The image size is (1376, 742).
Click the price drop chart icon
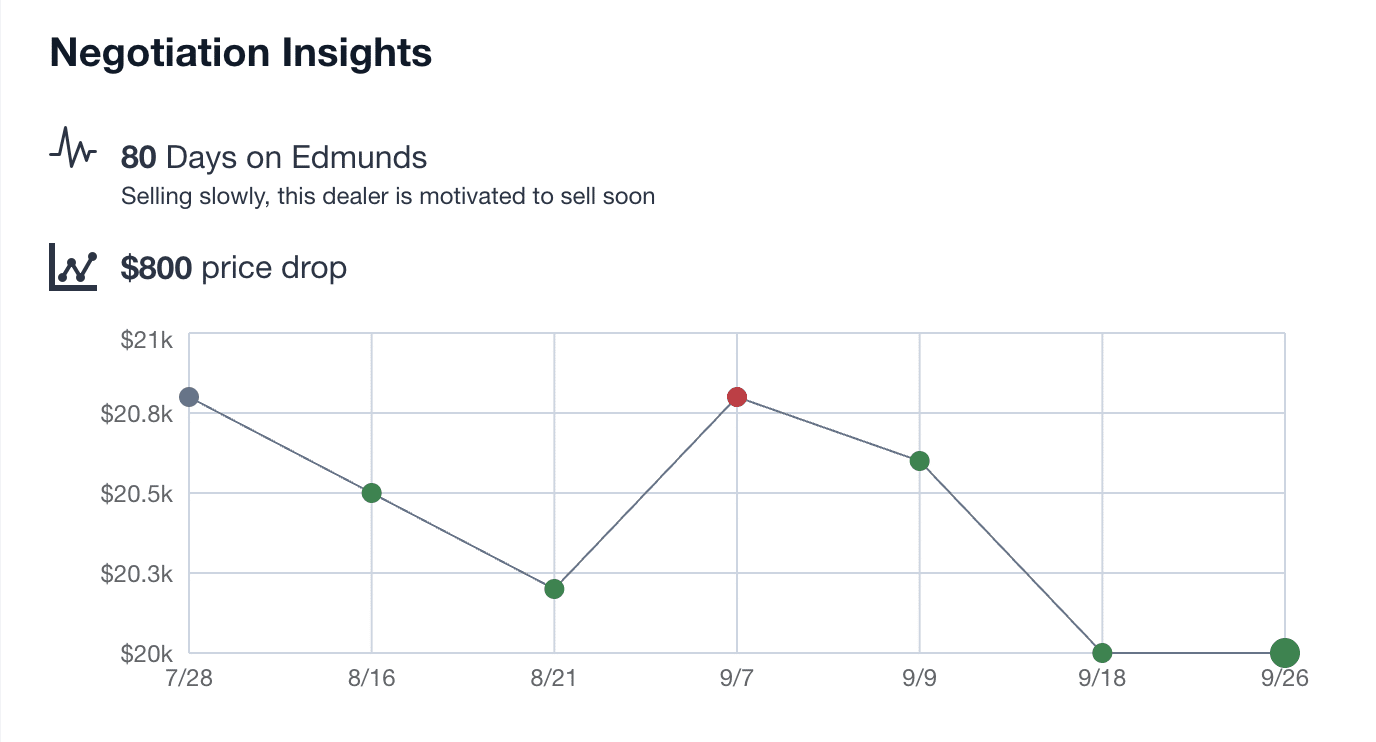[x=73, y=270]
